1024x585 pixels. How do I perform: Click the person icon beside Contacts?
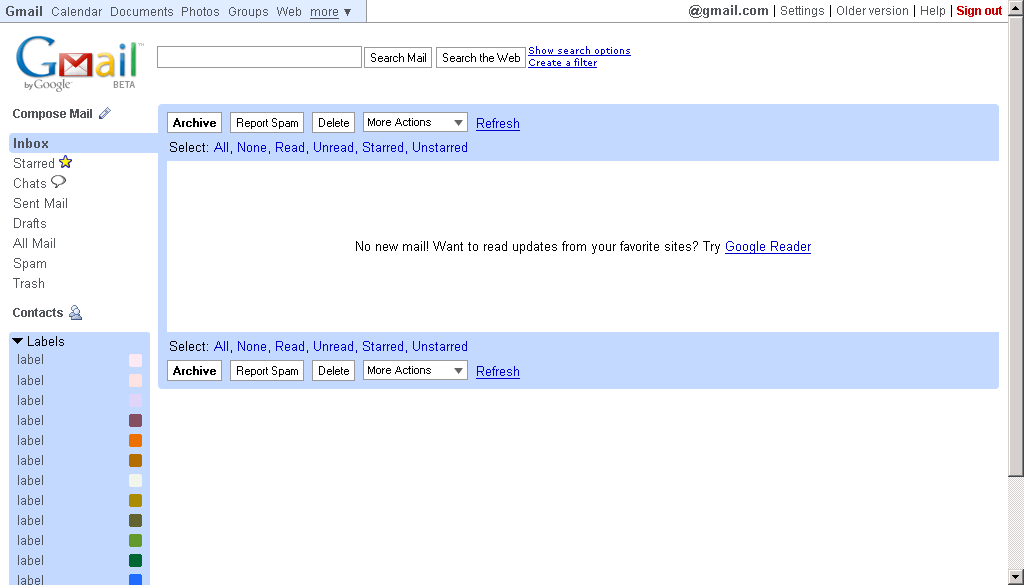pos(76,313)
